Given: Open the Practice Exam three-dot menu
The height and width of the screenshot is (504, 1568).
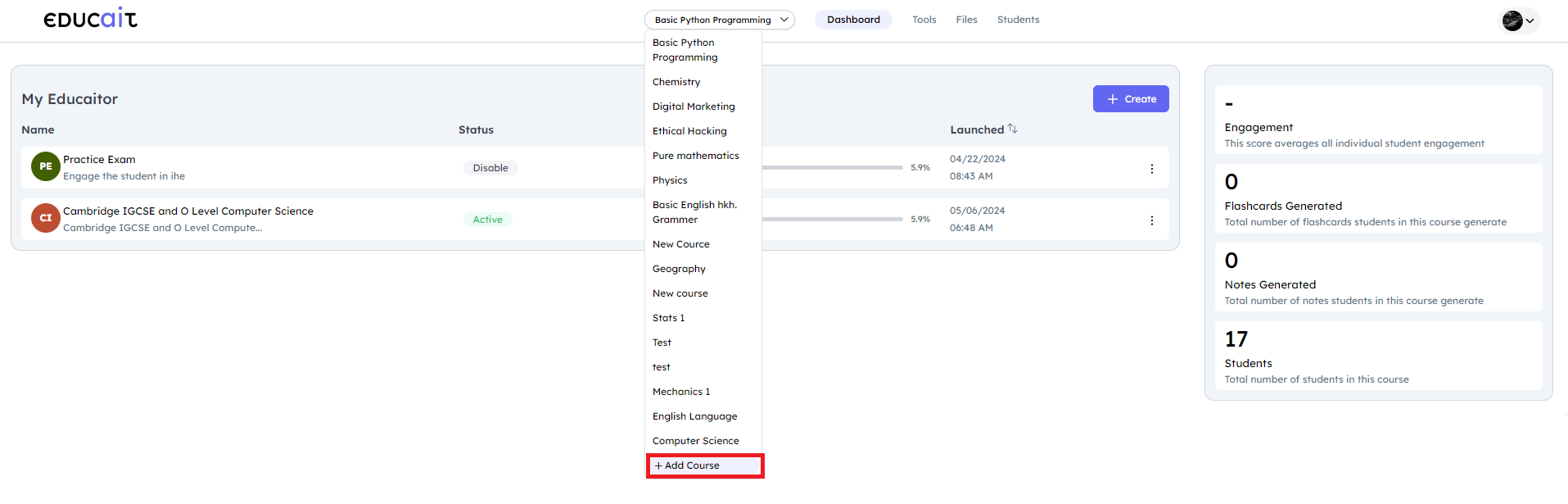Looking at the screenshot, I should pyautogui.click(x=1151, y=169).
